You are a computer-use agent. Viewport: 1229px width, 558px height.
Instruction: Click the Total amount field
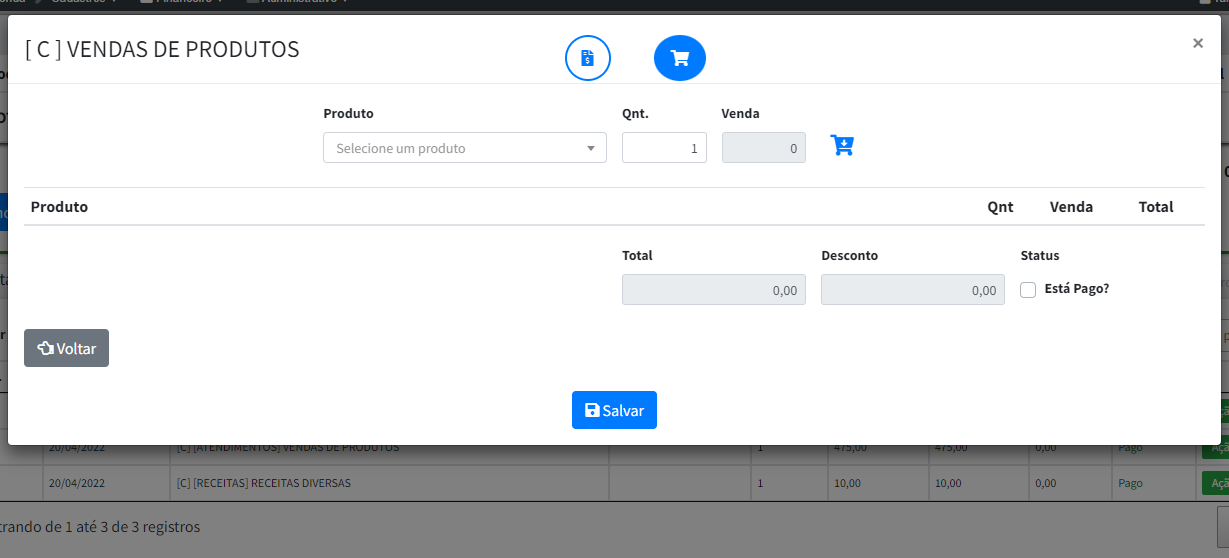point(713,290)
